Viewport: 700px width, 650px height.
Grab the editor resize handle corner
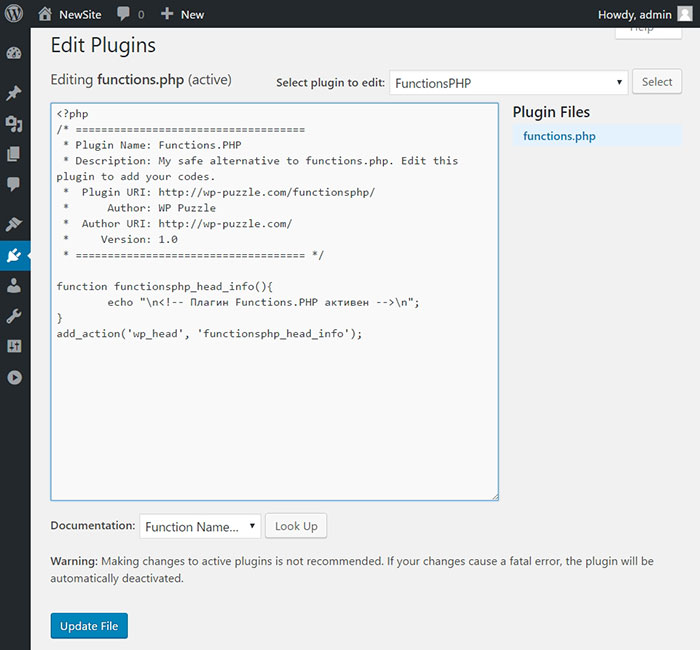(495, 497)
